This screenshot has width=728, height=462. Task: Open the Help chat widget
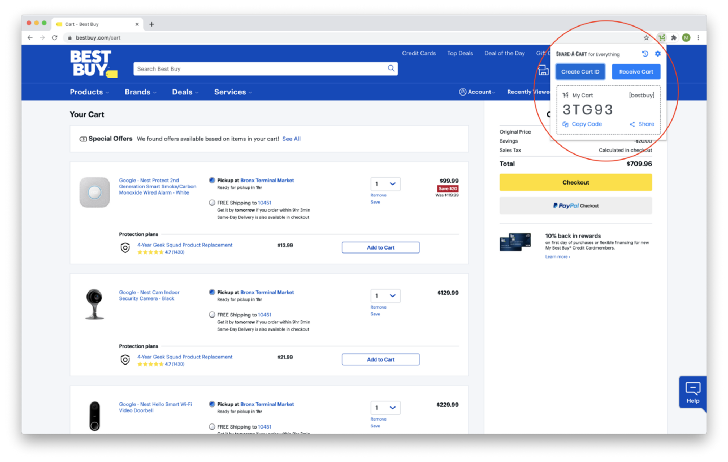click(x=693, y=392)
